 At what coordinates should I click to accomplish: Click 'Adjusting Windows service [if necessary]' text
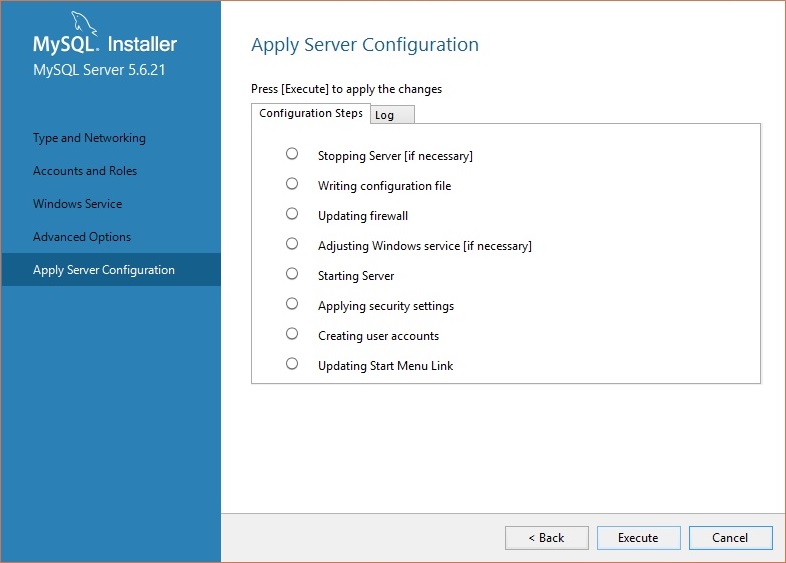pos(425,246)
